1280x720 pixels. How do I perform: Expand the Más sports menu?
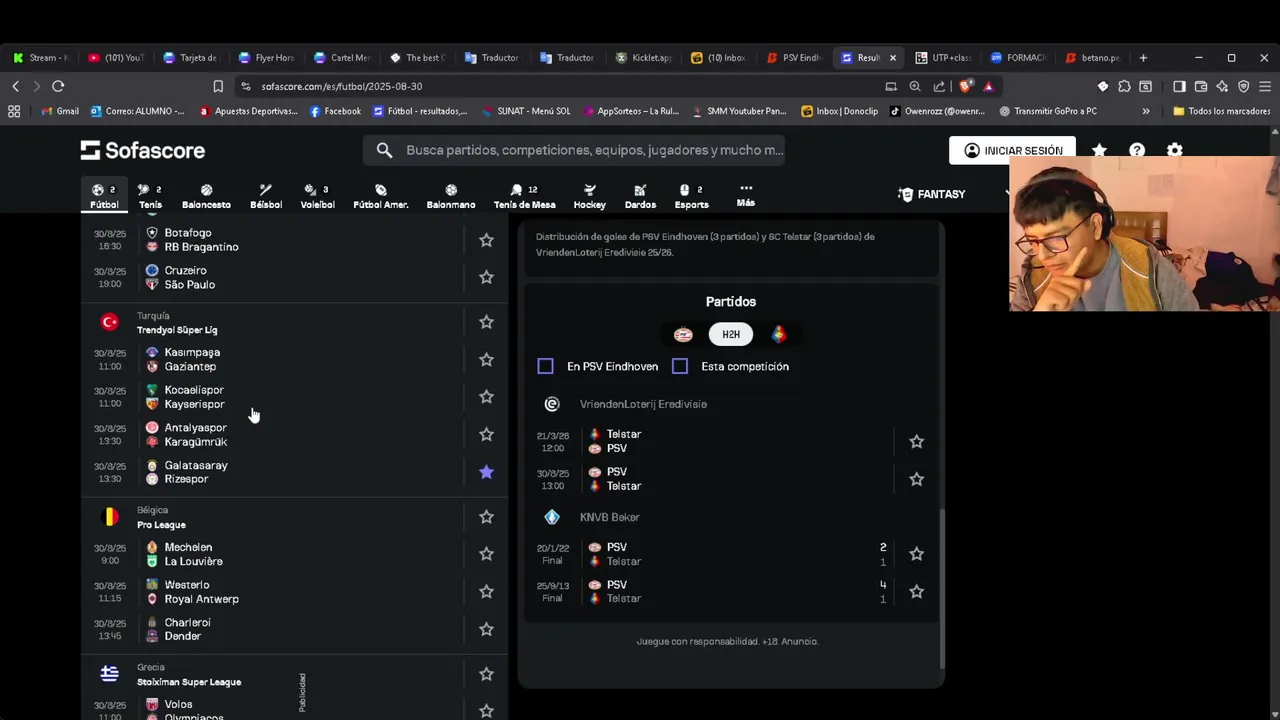[746, 195]
